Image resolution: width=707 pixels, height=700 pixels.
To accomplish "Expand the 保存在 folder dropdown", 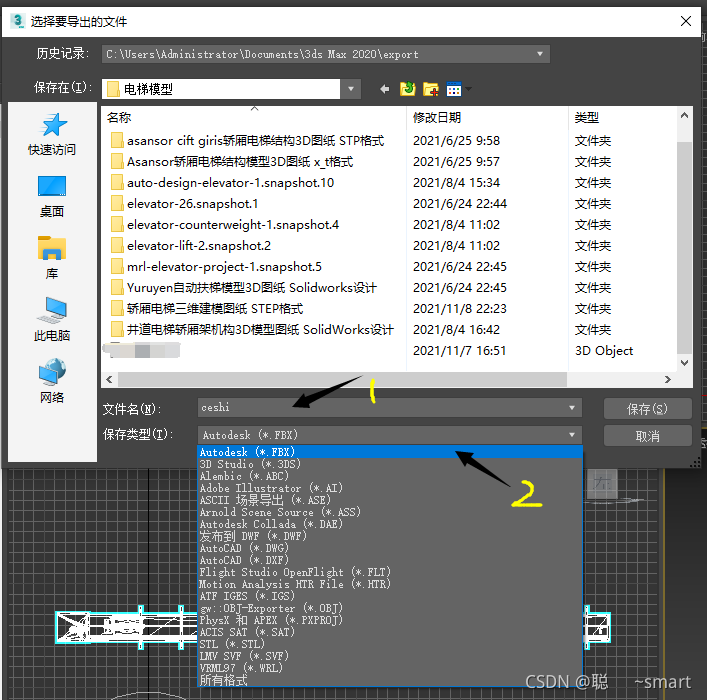I will click(351, 89).
